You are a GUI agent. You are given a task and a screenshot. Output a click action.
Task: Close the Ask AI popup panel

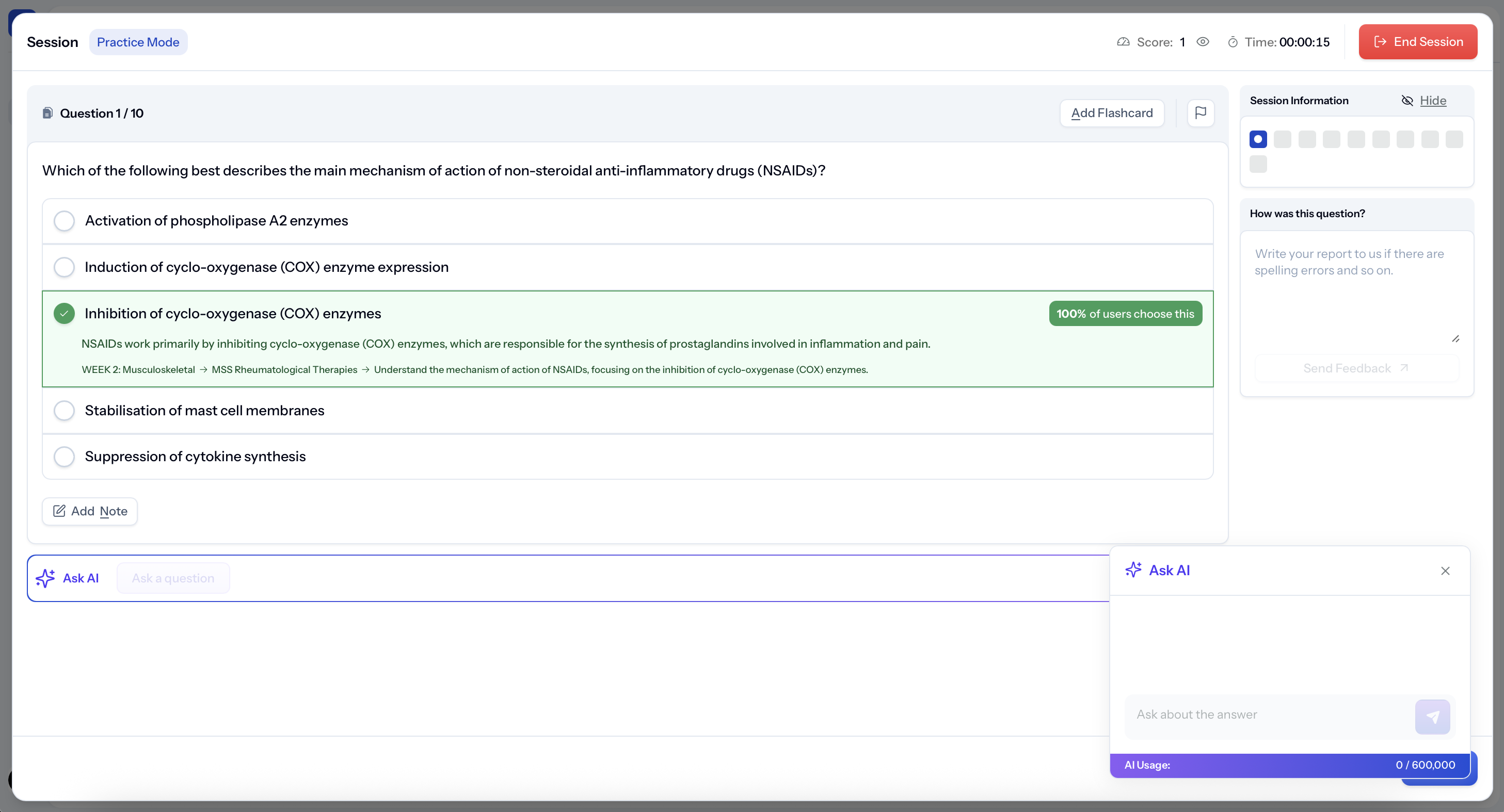pos(1445,571)
